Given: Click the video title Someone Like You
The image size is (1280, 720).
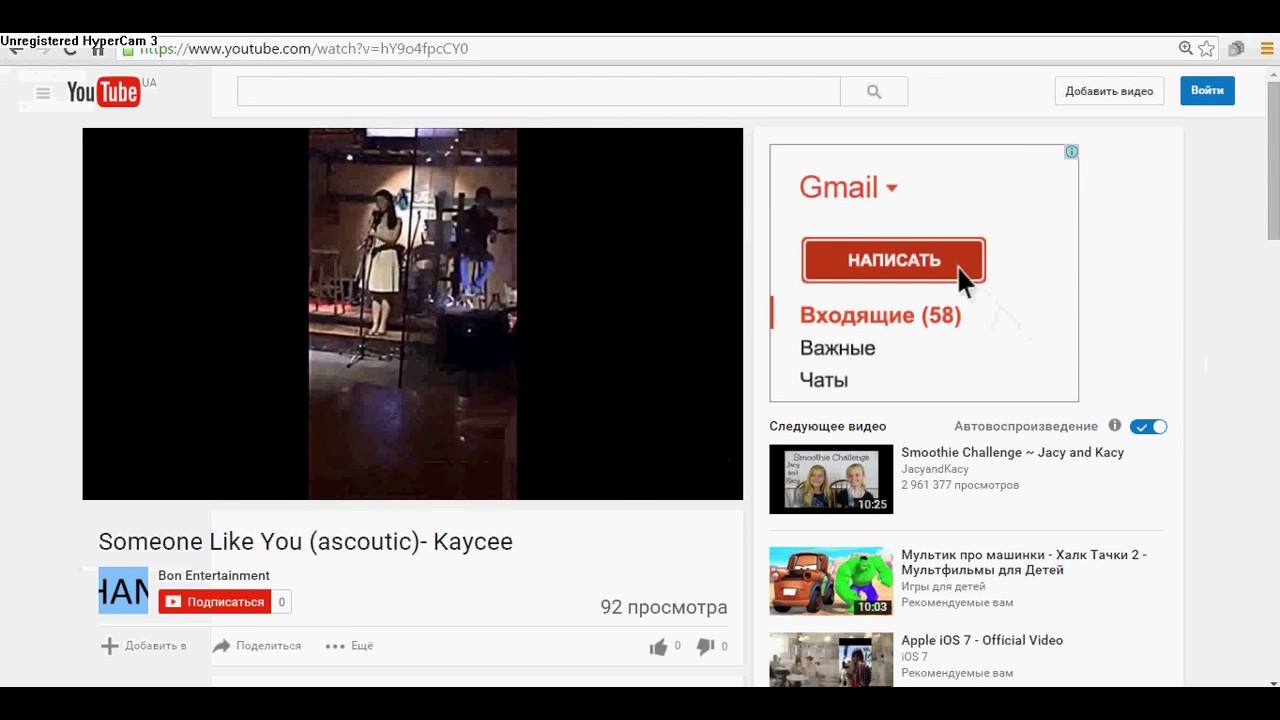Looking at the screenshot, I should [x=305, y=542].
